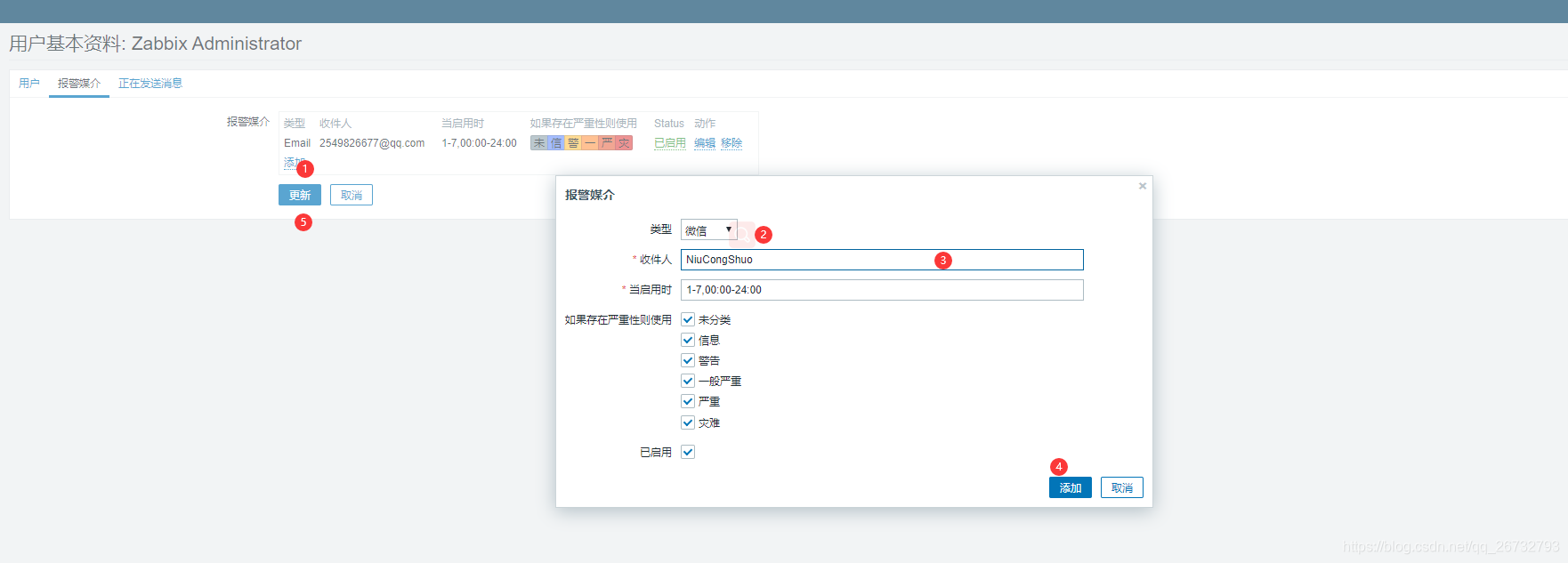Click the 未 severity color tag
Viewport: 1568px width, 563px height.
coord(539,143)
